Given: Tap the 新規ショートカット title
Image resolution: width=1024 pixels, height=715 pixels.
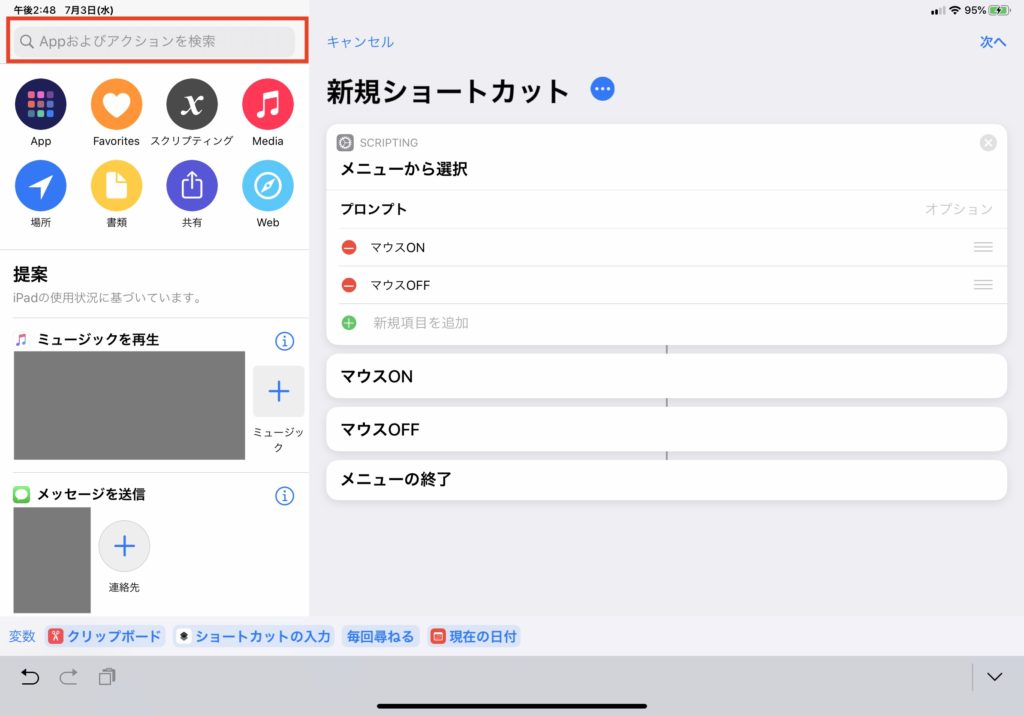Looking at the screenshot, I should 448,91.
